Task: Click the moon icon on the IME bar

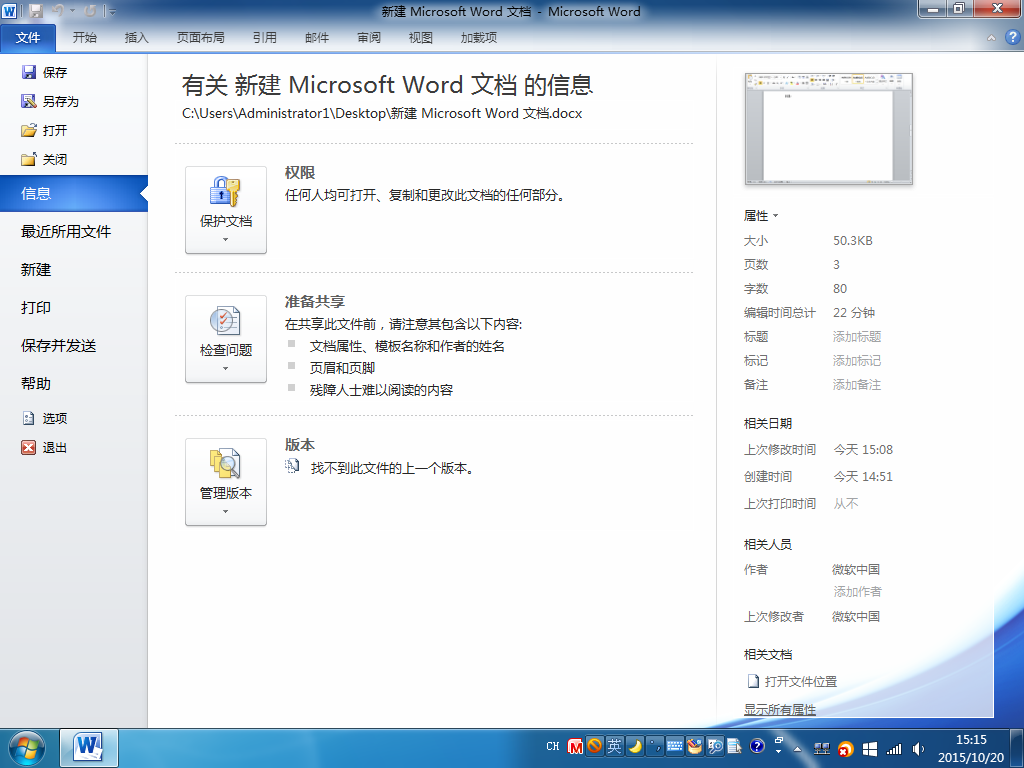Action: (x=634, y=746)
